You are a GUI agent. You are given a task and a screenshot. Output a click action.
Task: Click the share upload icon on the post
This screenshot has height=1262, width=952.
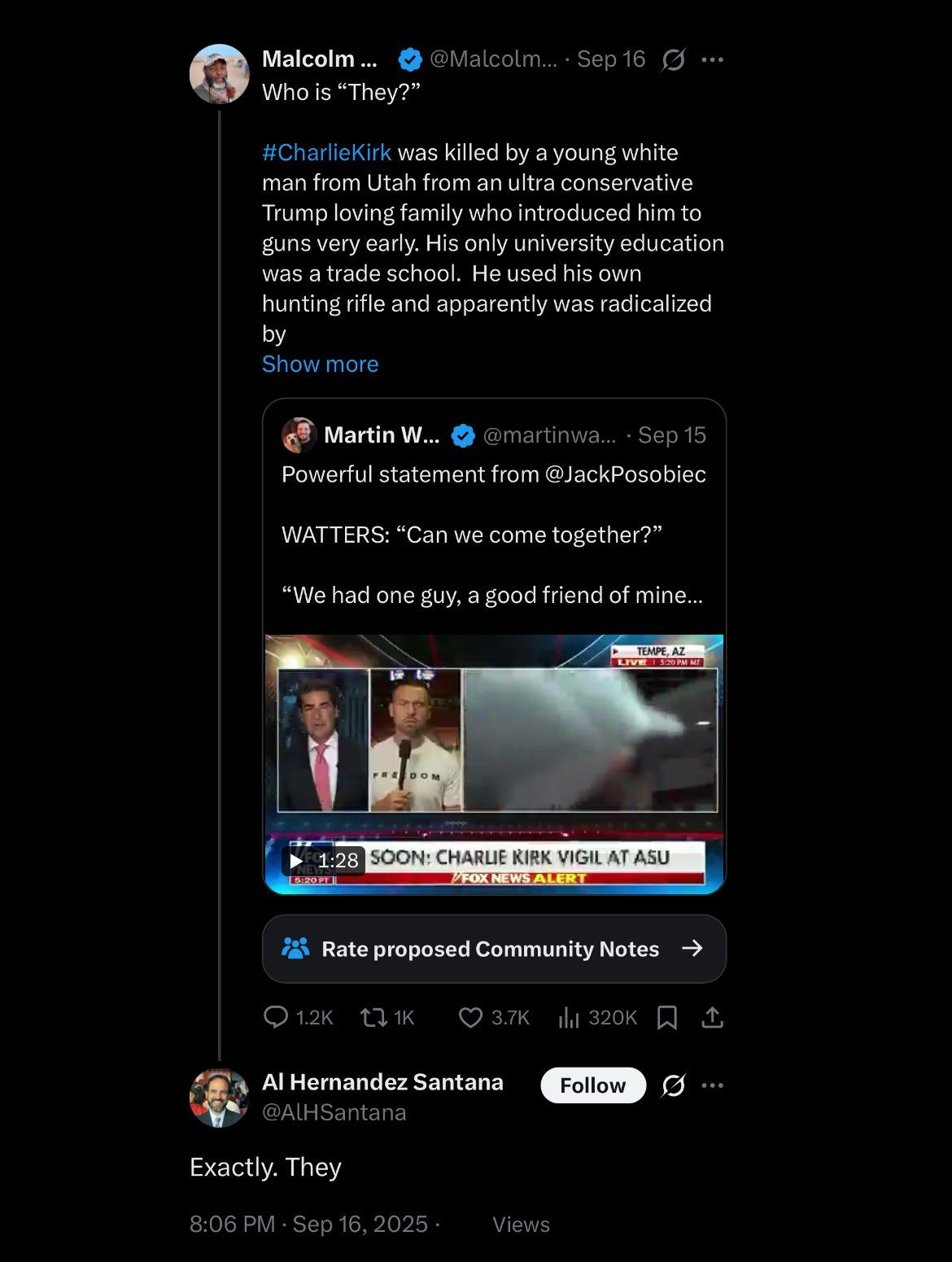click(x=712, y=1017)
